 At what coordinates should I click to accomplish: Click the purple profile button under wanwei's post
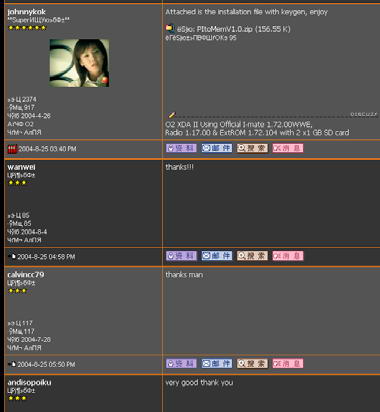(x=181, y=256)
